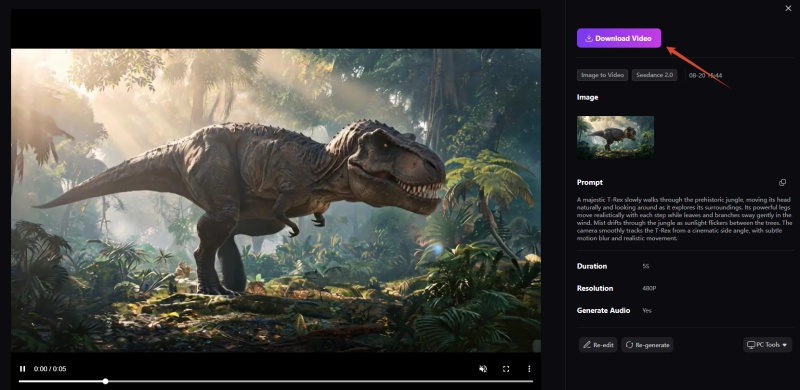Click the Image to Video tag
The width and height of the screenshot is (800, 390).
[x=603, y=75]
